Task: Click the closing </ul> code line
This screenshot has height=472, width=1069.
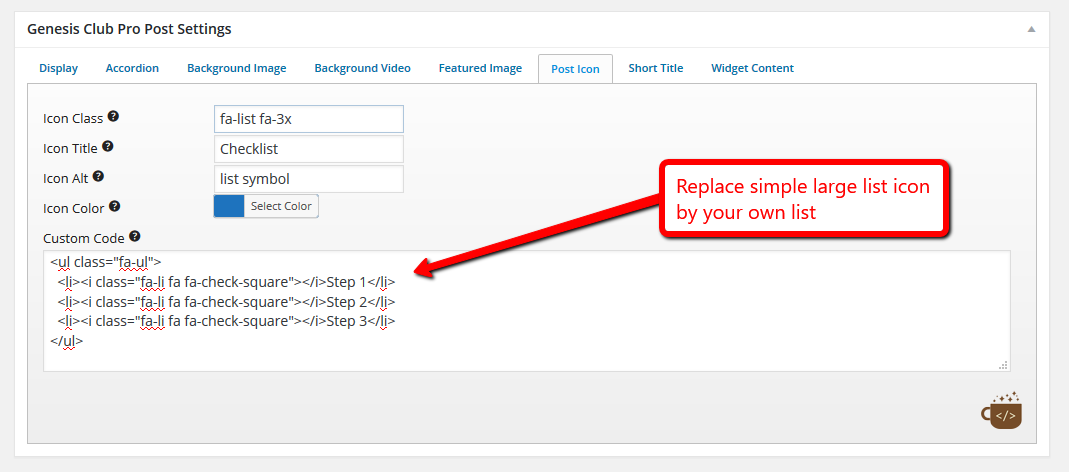Action: (66, 341)
